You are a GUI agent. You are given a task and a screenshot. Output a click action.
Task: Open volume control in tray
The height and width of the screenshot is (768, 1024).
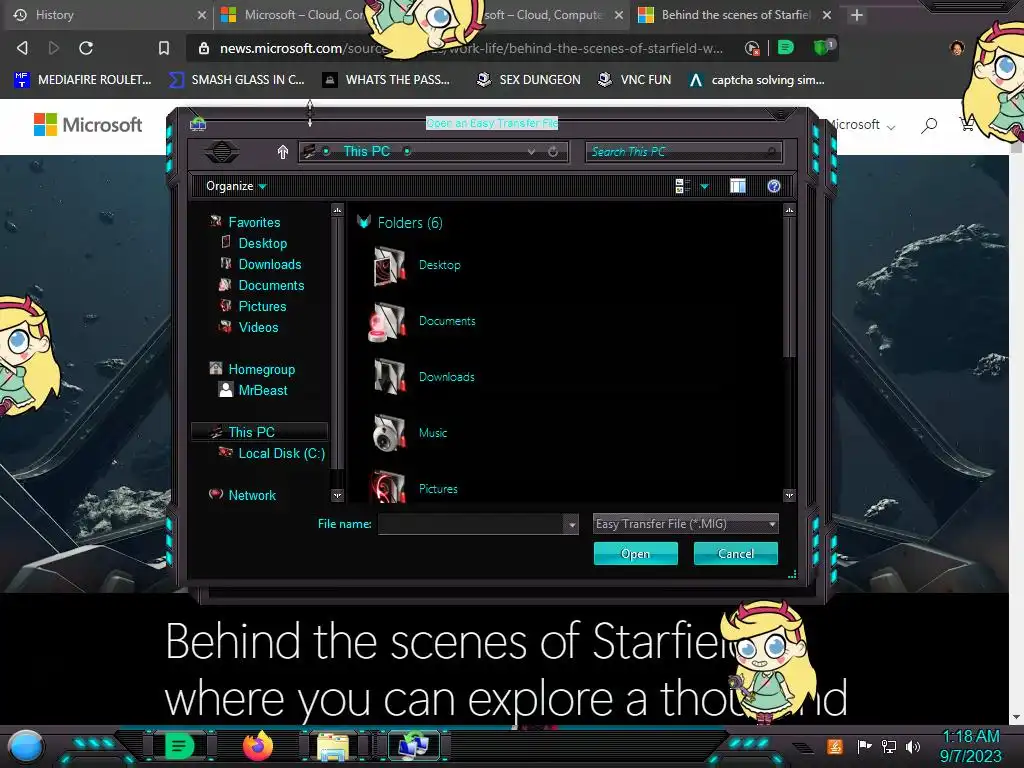coord(912,746)
